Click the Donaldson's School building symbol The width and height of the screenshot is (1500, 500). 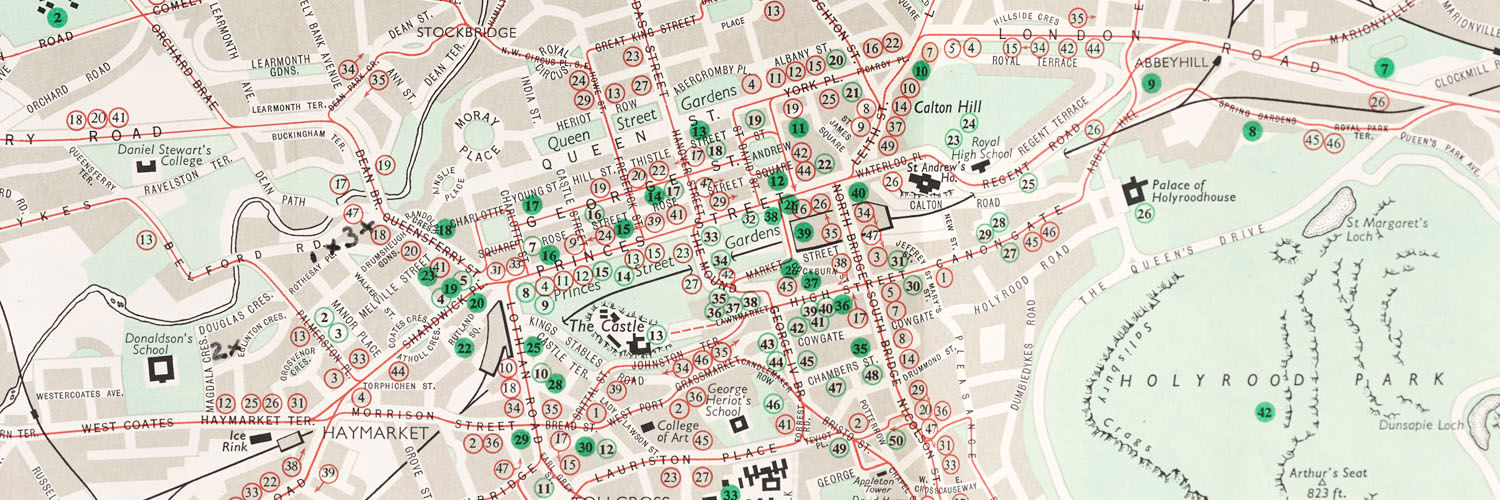point(161,369)
